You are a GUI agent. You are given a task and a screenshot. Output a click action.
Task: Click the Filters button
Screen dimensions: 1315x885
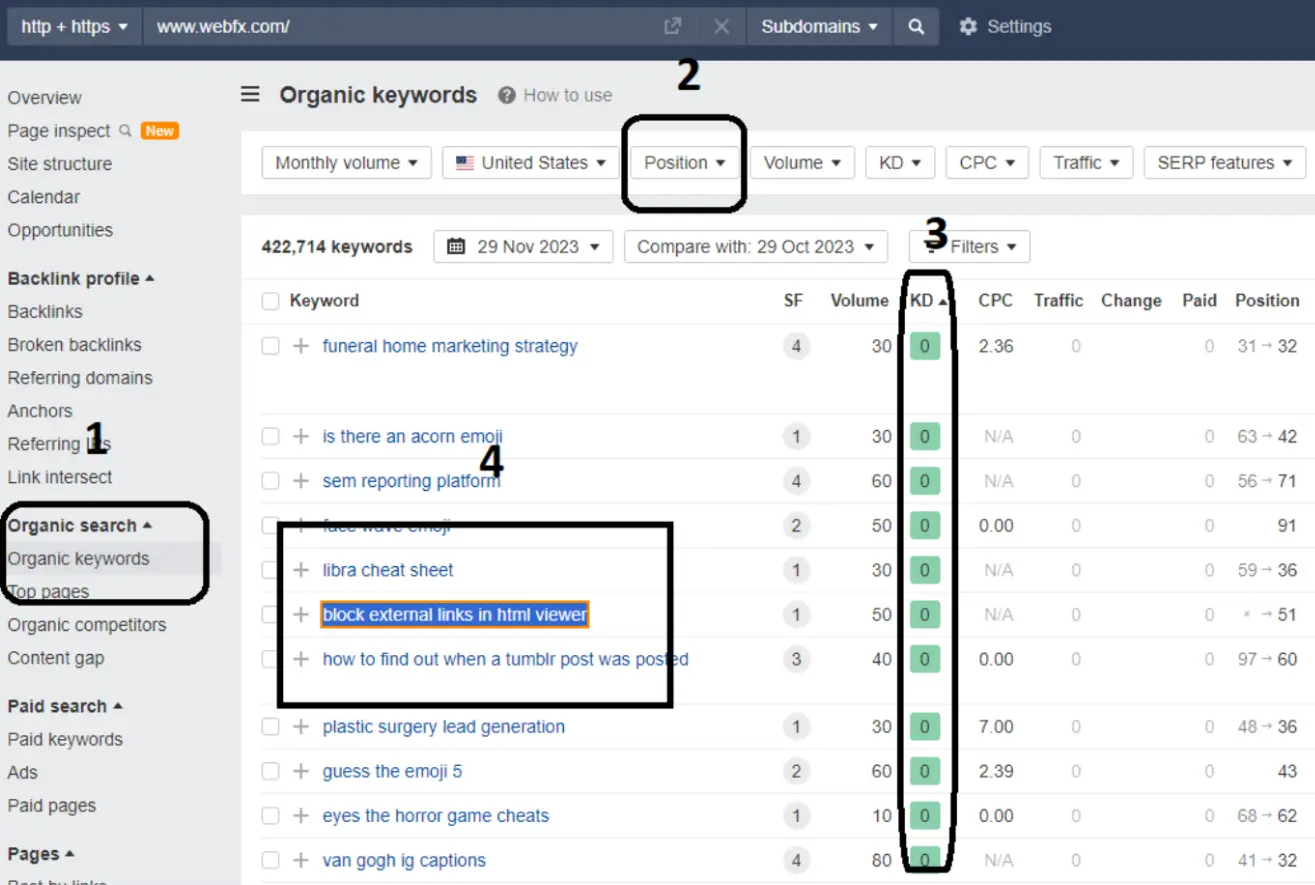click(x=968, y=246)
